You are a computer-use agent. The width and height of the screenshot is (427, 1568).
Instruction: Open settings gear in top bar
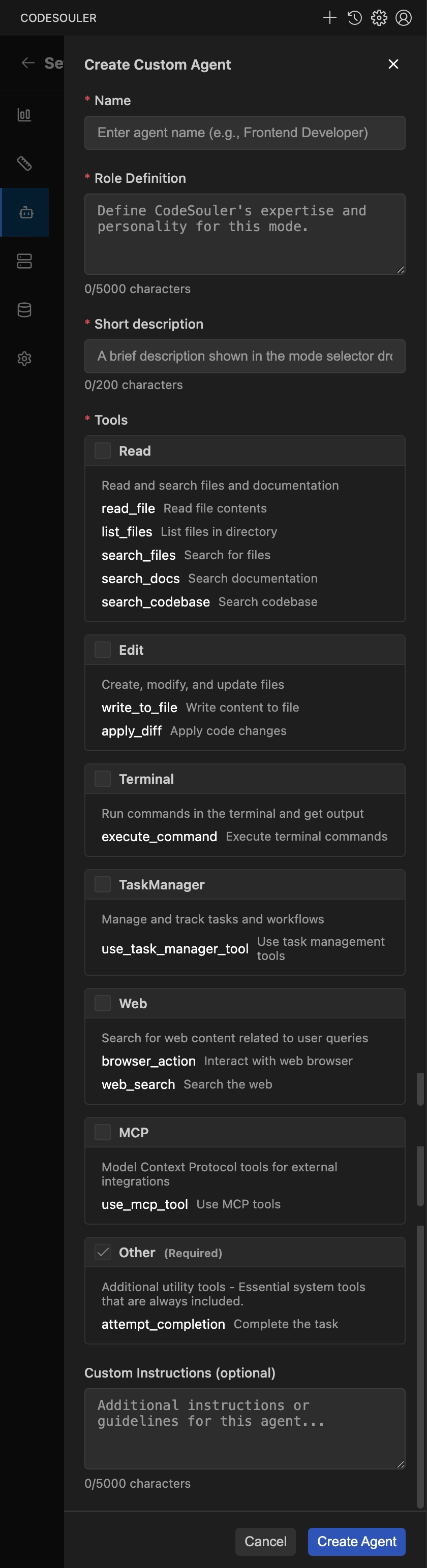[379, 18]
